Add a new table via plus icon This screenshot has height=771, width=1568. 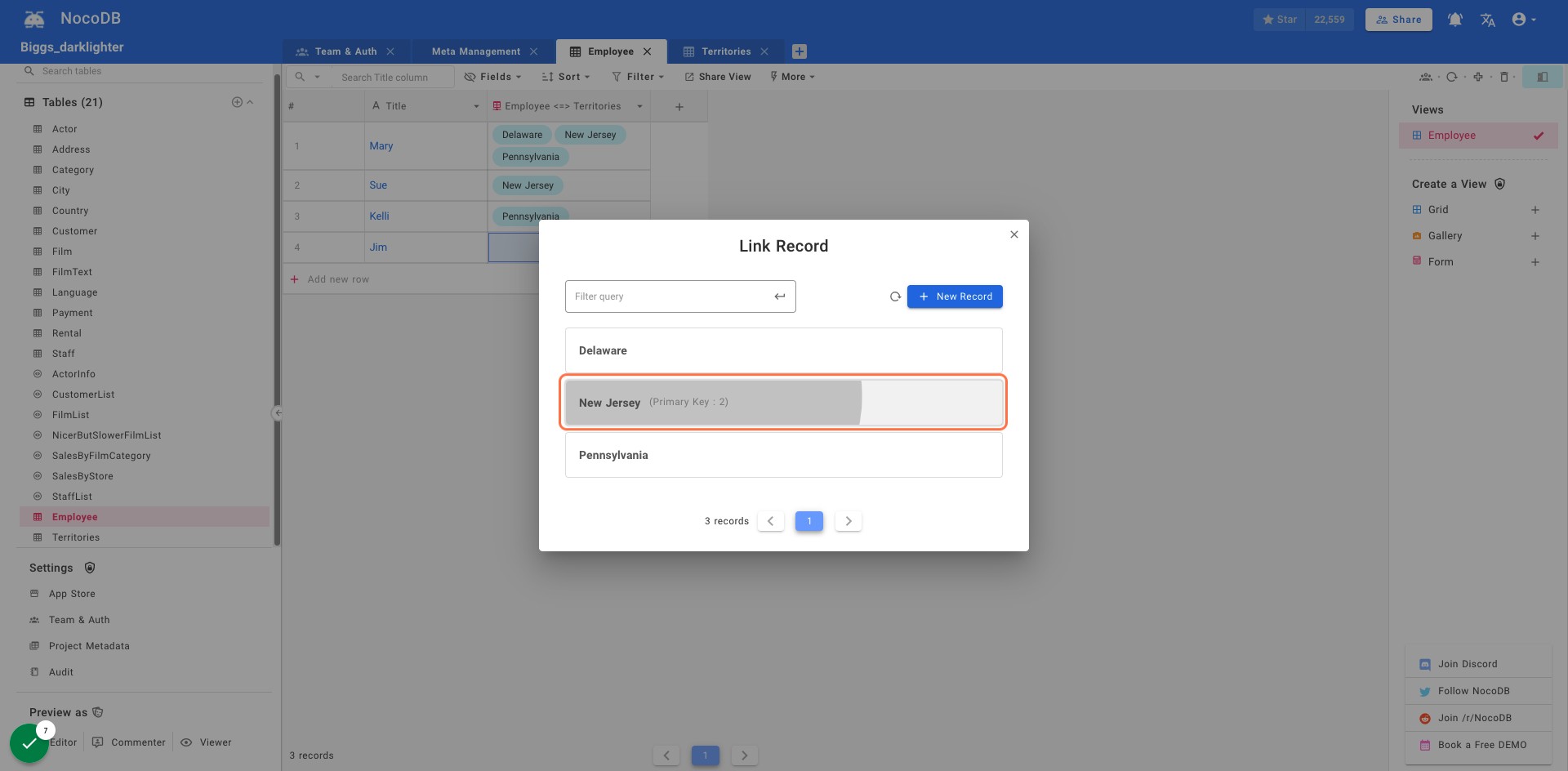tap(237, 102)
